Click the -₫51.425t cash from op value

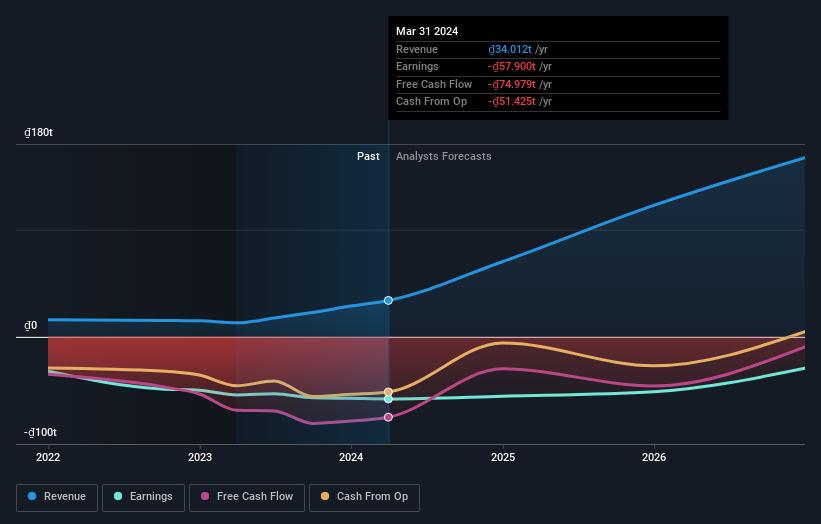pyautogui.click(x=512, y=102)
